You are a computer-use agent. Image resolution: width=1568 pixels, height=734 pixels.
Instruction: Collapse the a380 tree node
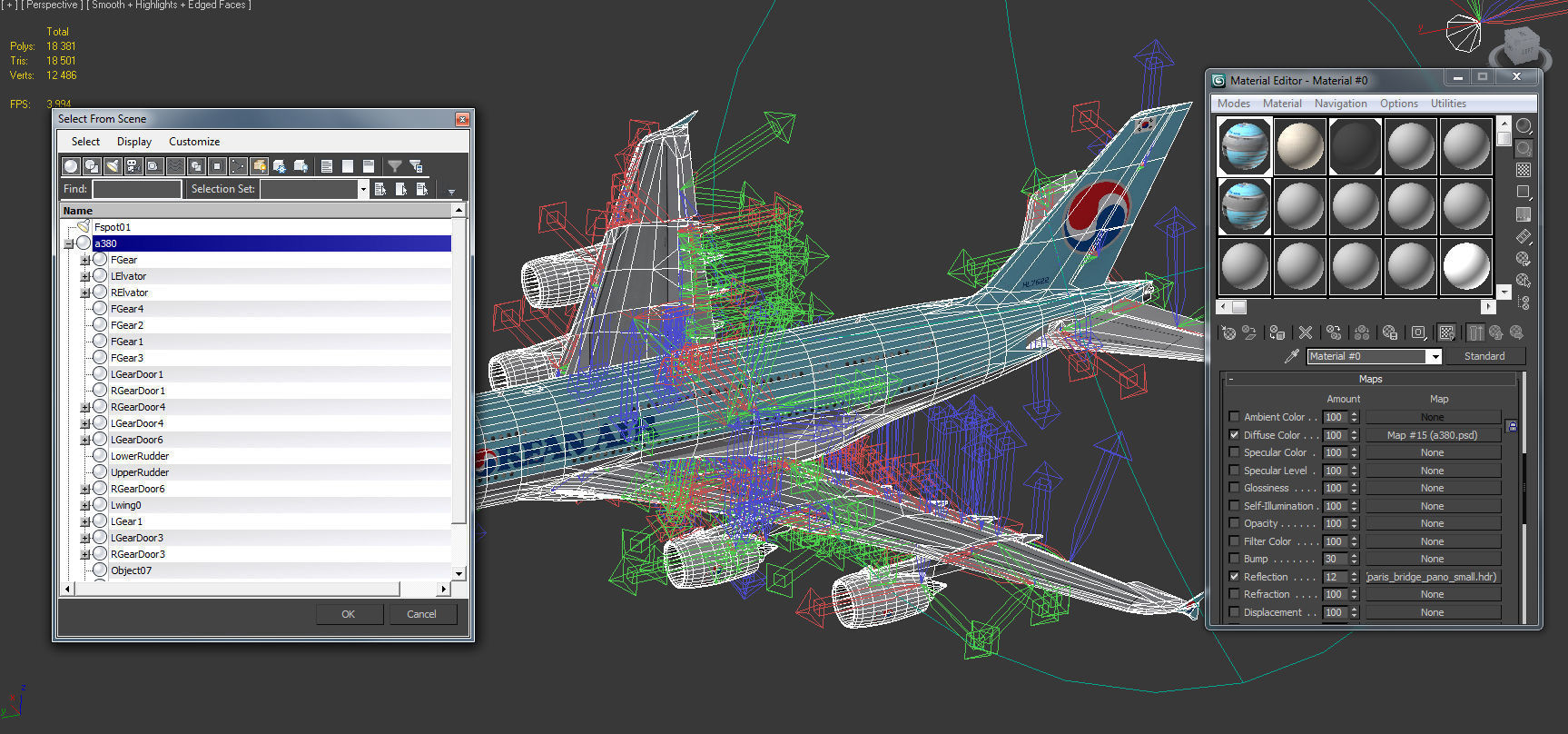pyautogui.click(x=68, y=243)
